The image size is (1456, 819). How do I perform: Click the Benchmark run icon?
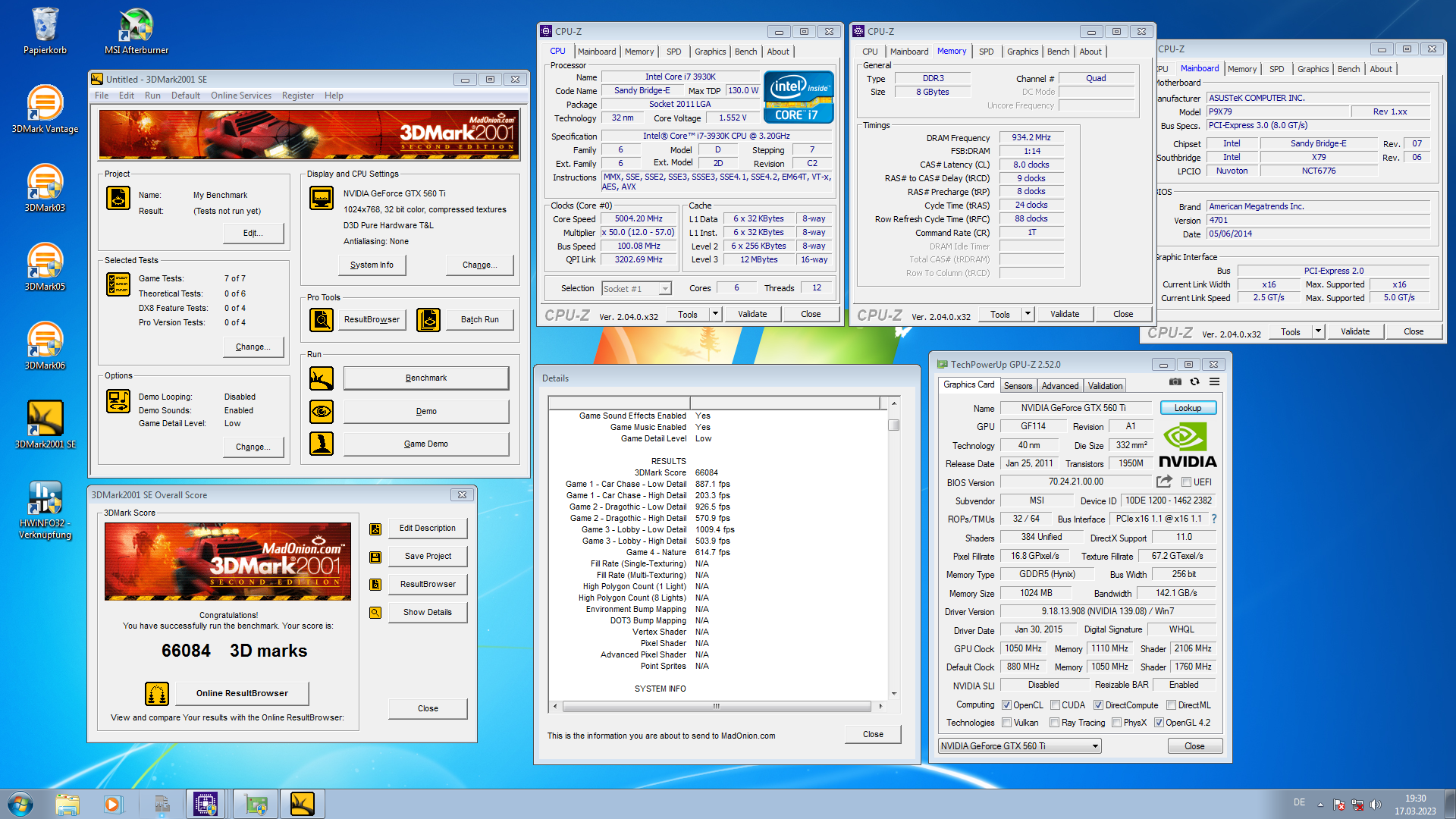[x=322, y=378]
